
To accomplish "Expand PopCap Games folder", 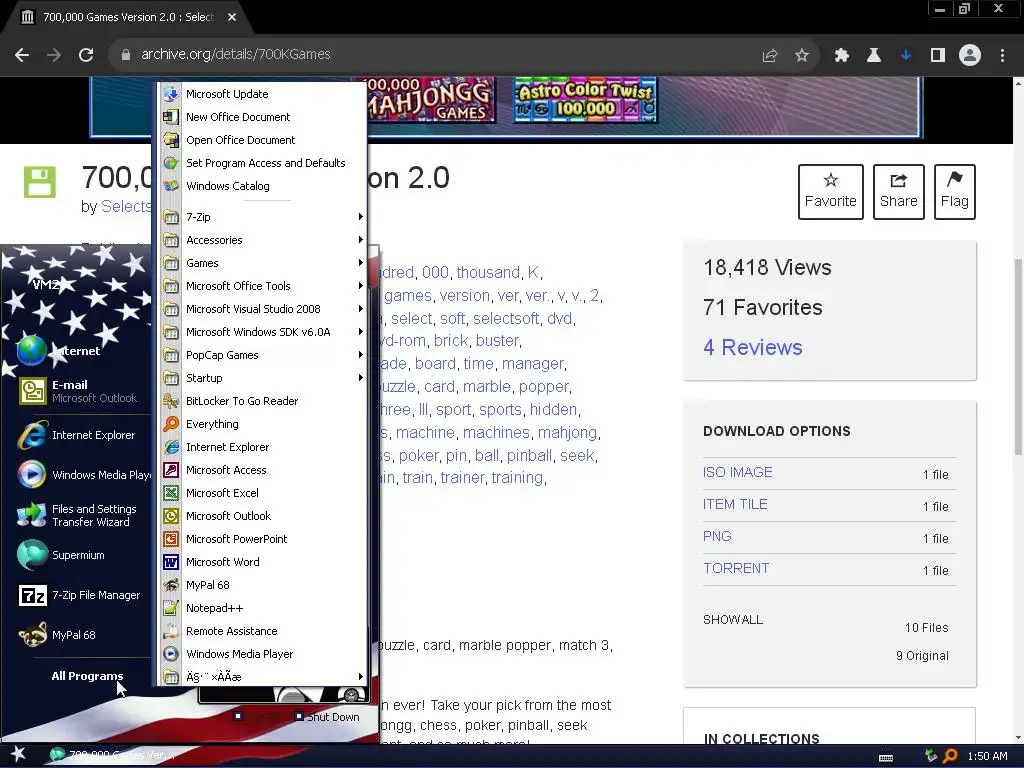I will click(263, 355).
